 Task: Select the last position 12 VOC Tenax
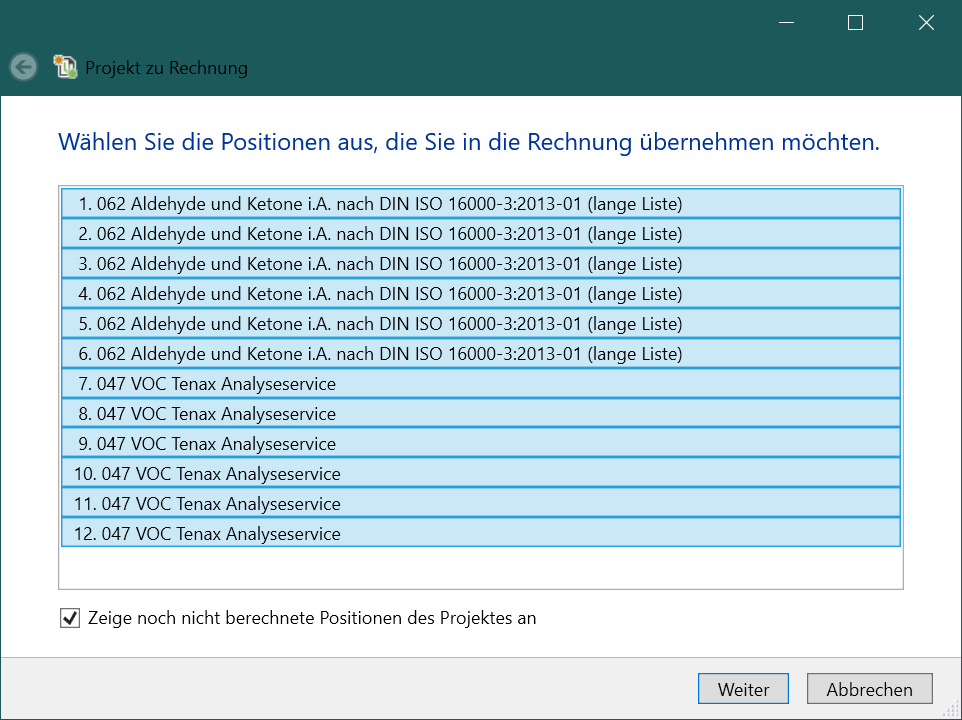pyautogui.click(x=481, y=534)
